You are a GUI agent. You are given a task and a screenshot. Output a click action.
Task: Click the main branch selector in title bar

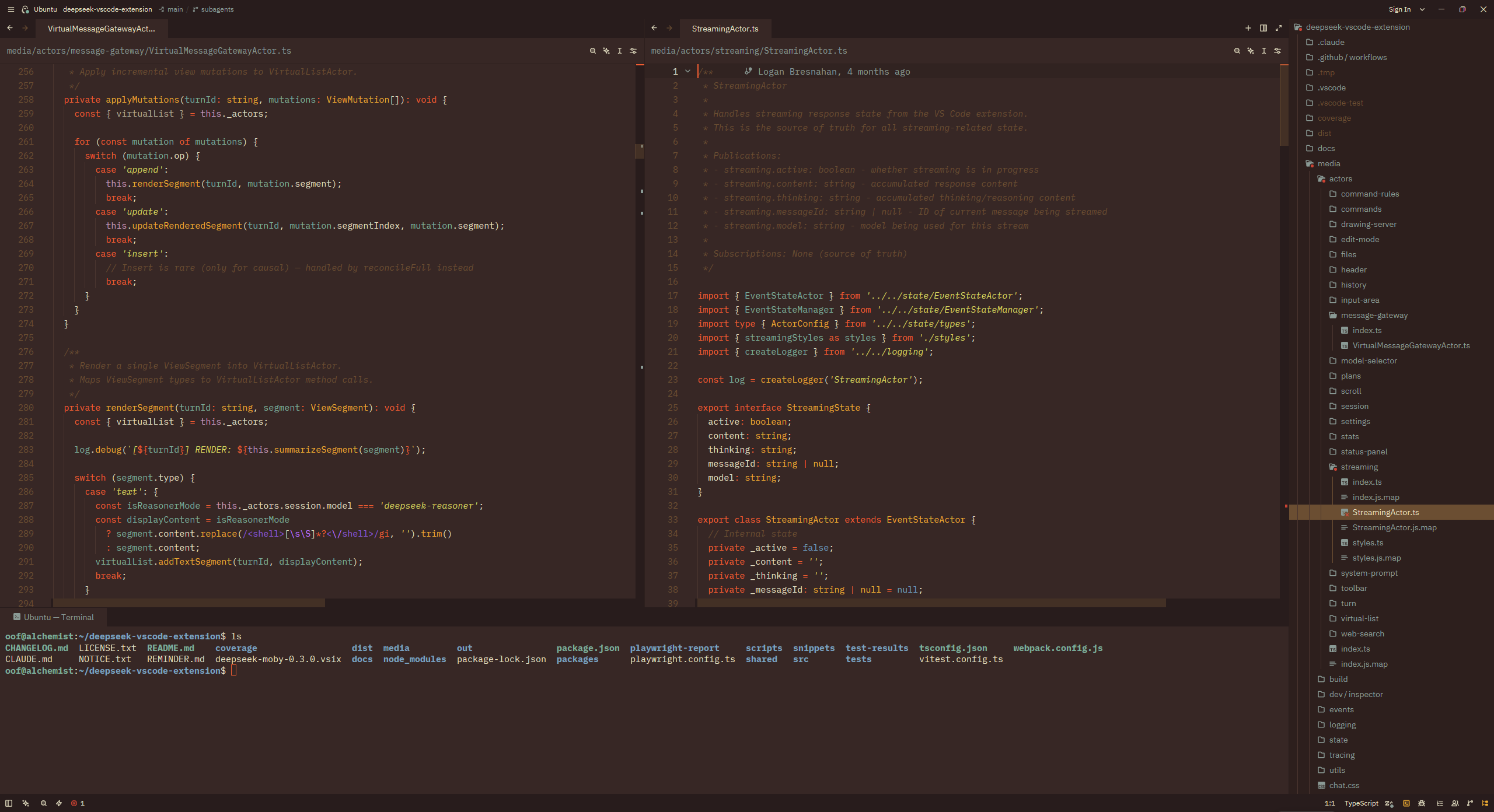pos(171,9)
